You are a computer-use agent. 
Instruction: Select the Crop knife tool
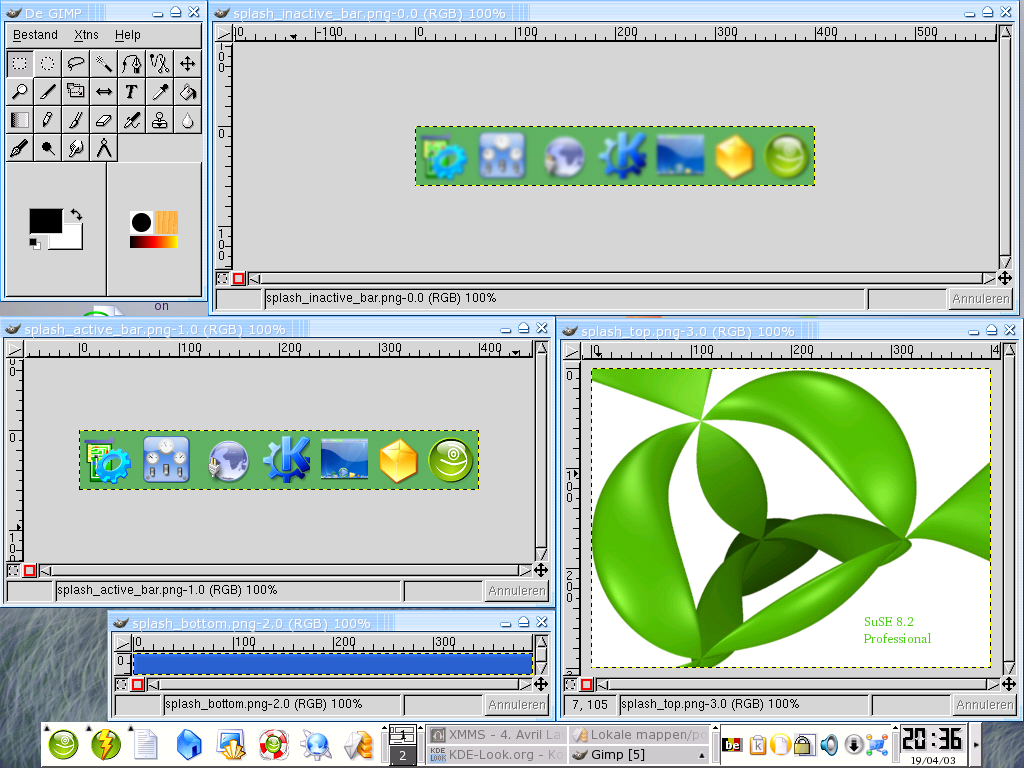(48, 91)
